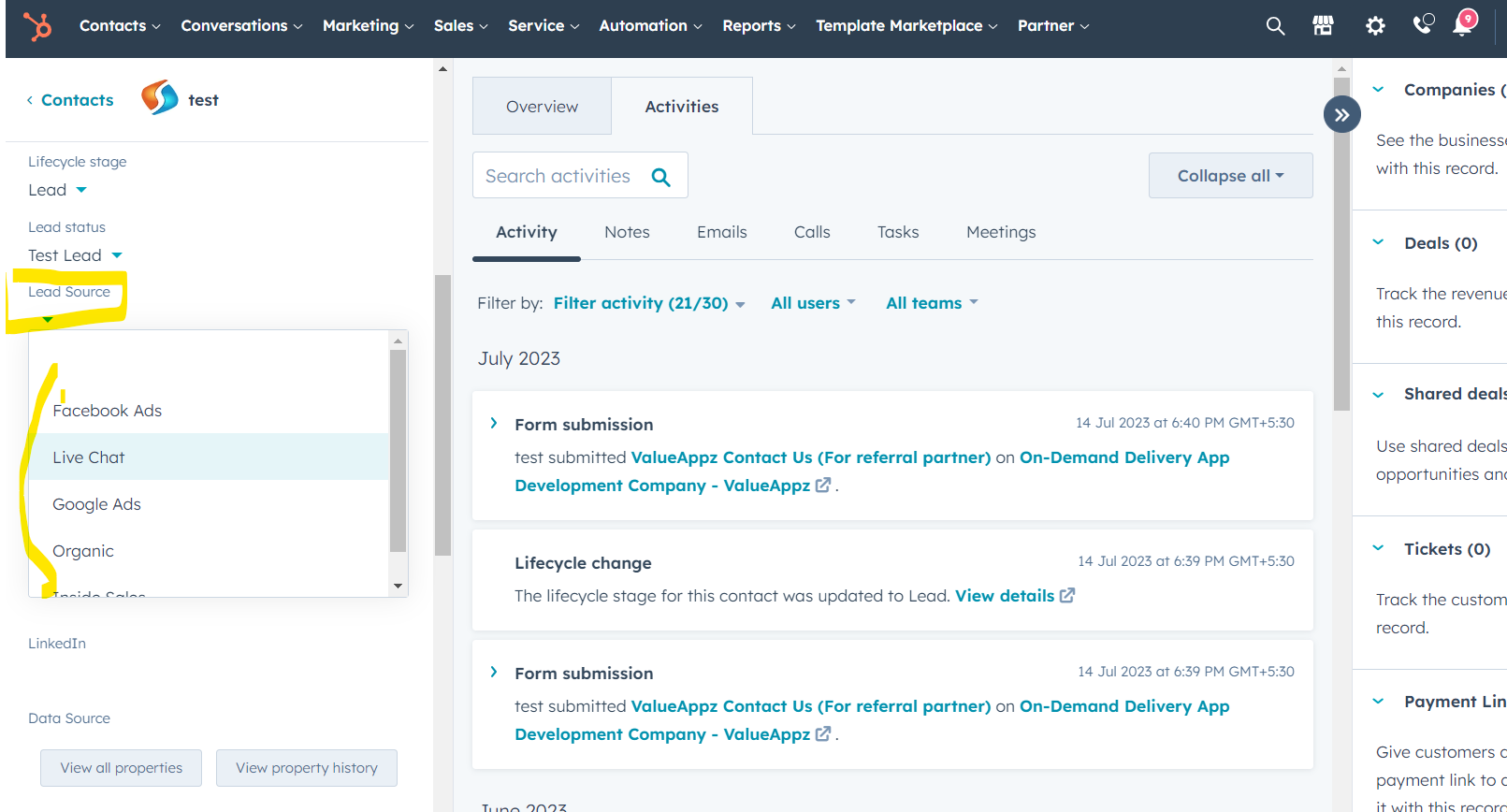Expand the Form submission at 6:39 PM
This screenshot has width=1507, height=812.
coord(494,673)
